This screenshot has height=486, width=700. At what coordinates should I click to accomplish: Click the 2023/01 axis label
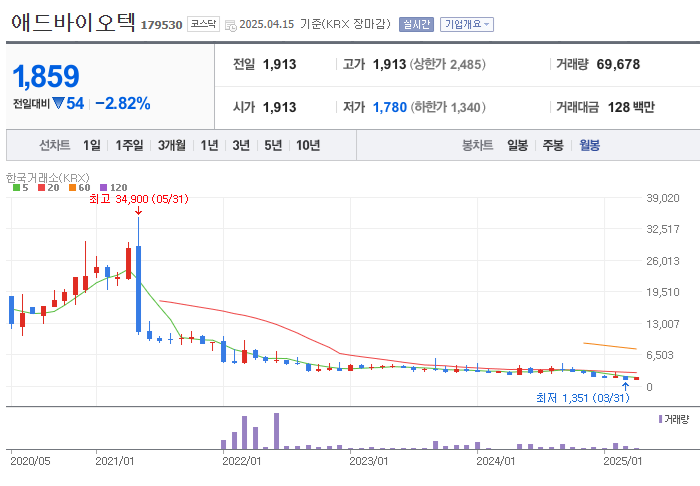(x=368, y=461)
